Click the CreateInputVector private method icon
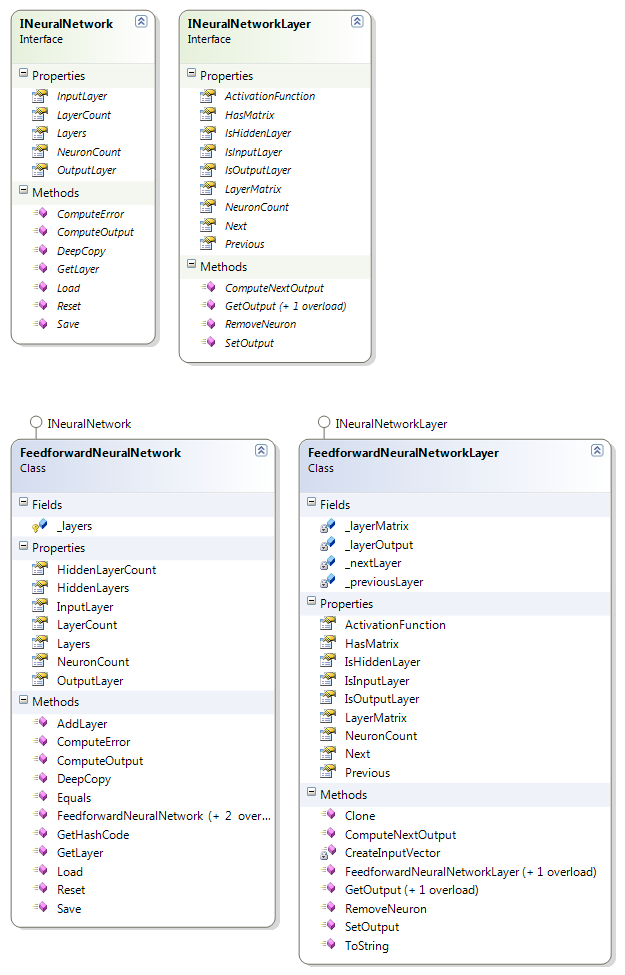The image size is (625, 975). [328, 853]
